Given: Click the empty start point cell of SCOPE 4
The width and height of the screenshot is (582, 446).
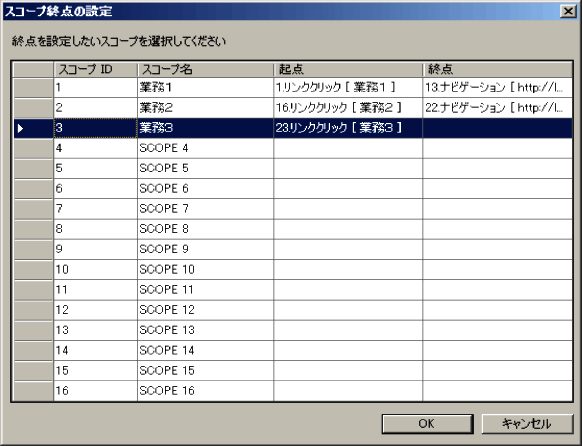Looking at the screenshot, I should tap(348, 148).
